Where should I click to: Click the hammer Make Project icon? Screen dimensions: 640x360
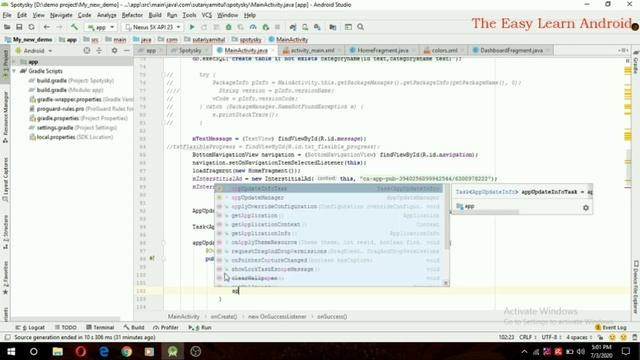coord(74,27)
